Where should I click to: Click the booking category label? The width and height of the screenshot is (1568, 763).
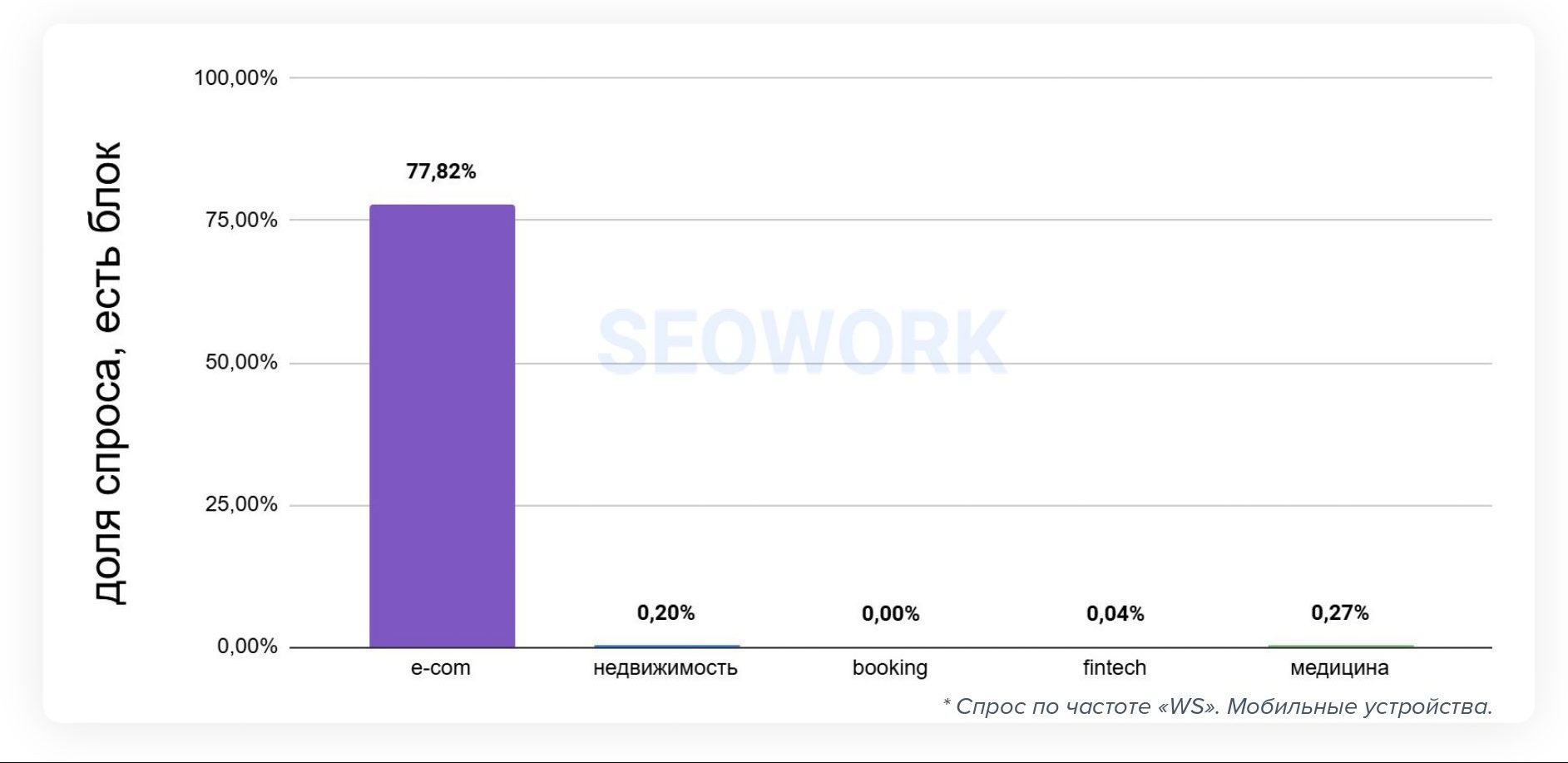889,668
